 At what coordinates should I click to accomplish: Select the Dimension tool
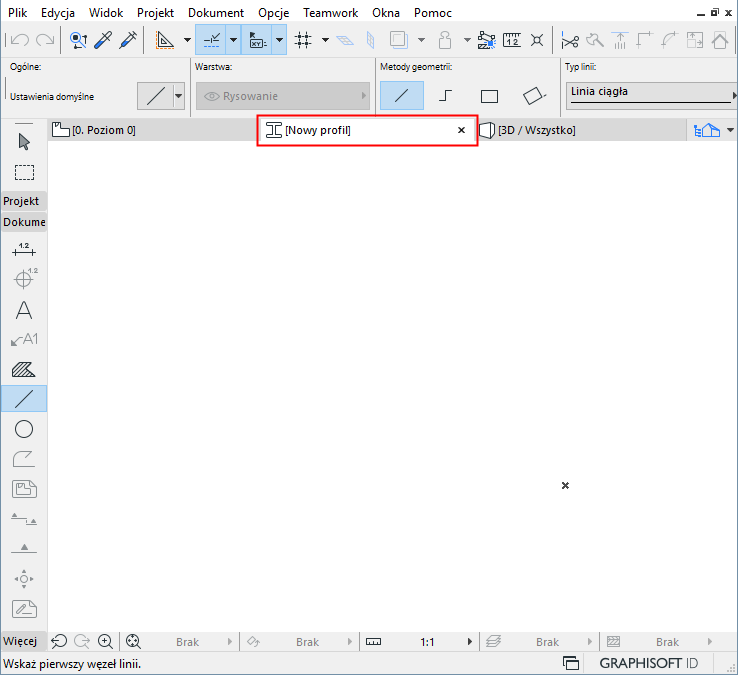pos(24,249)
